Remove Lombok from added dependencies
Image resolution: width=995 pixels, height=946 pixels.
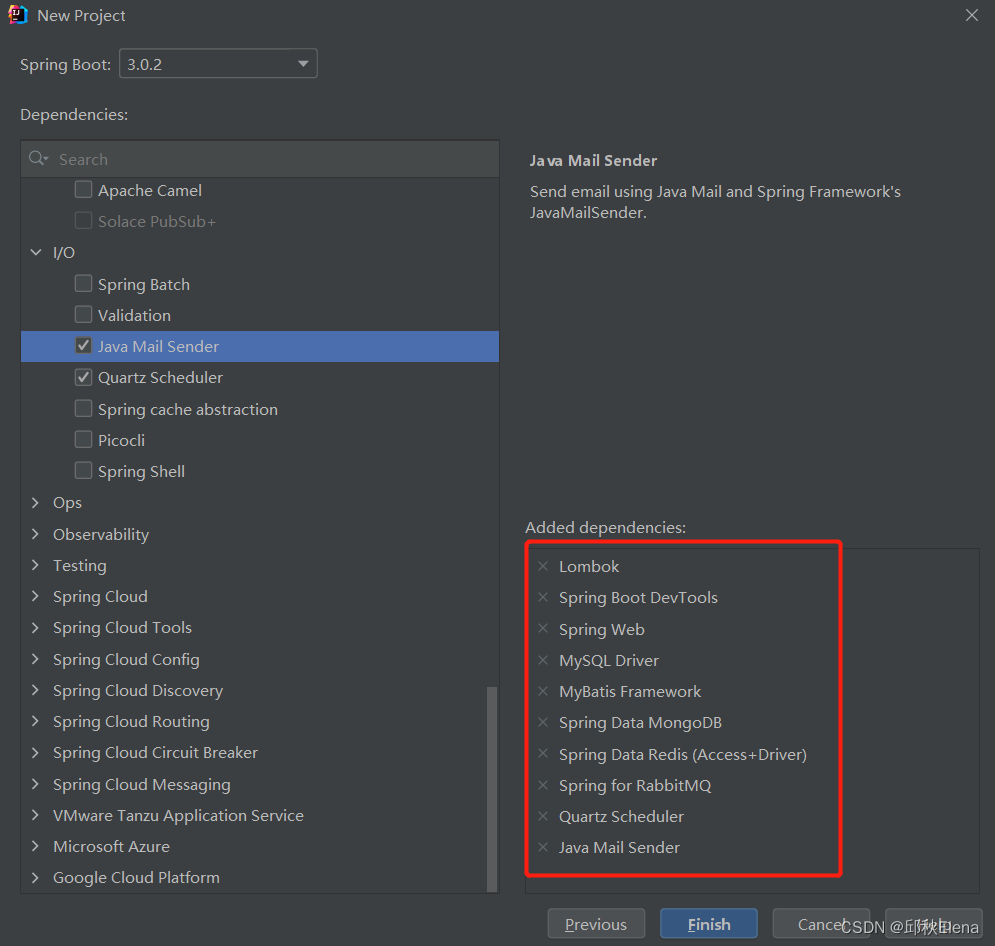click(543, 566)
